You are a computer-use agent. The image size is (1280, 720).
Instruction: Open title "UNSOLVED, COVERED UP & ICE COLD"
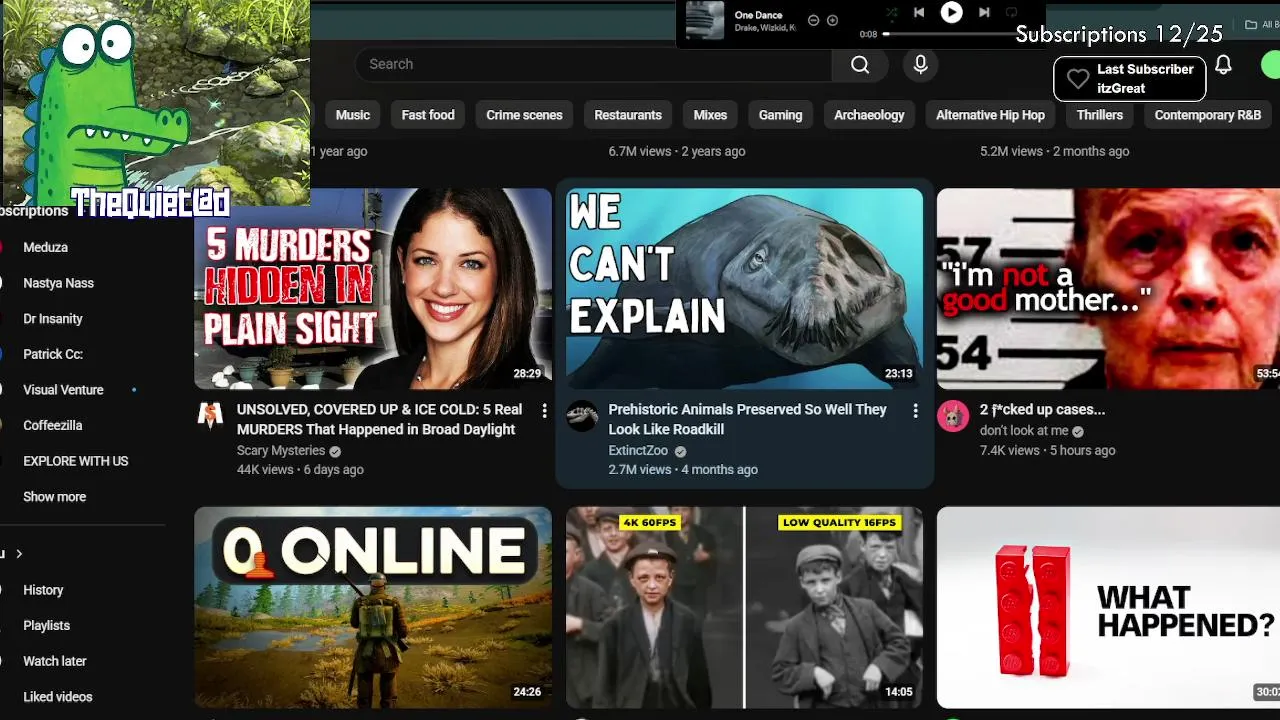pos(379,419)
